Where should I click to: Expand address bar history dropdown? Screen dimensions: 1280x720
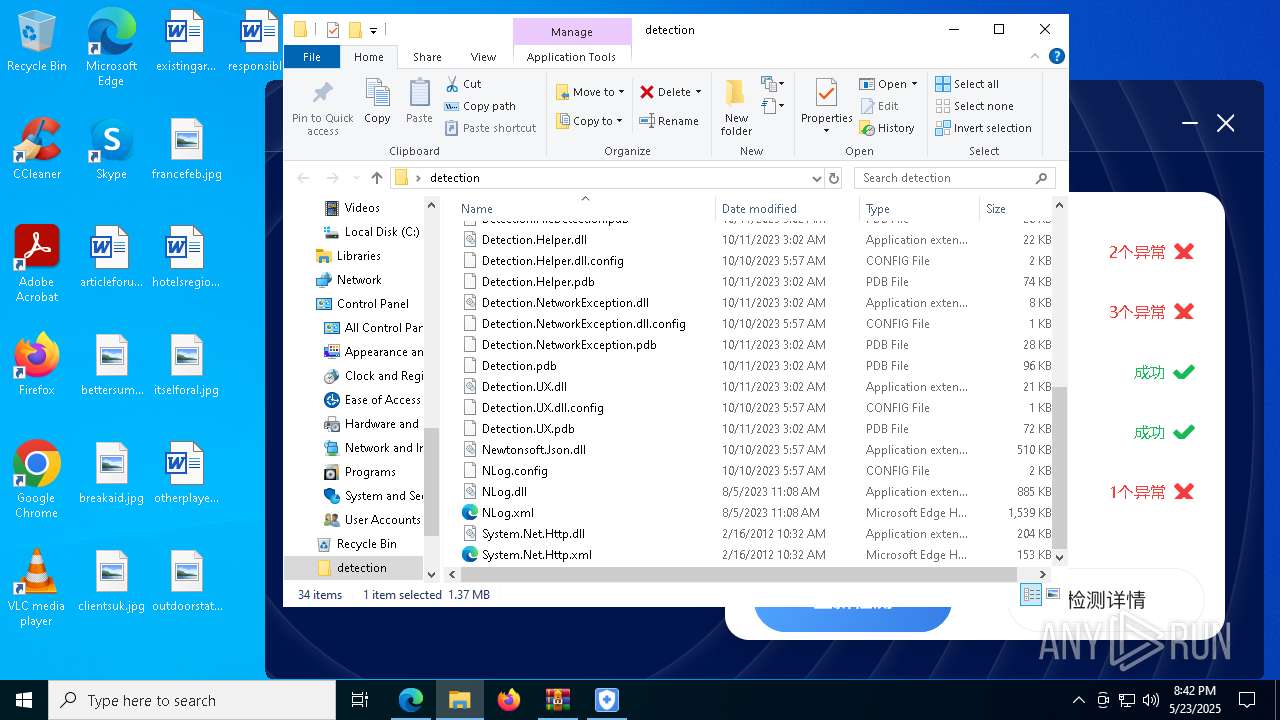pos(818,178)
